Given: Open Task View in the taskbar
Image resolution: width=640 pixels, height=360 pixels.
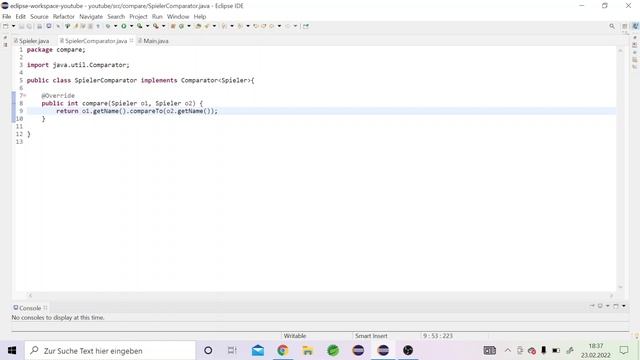Looking at the screenshot, I should [x=232, y=351].
